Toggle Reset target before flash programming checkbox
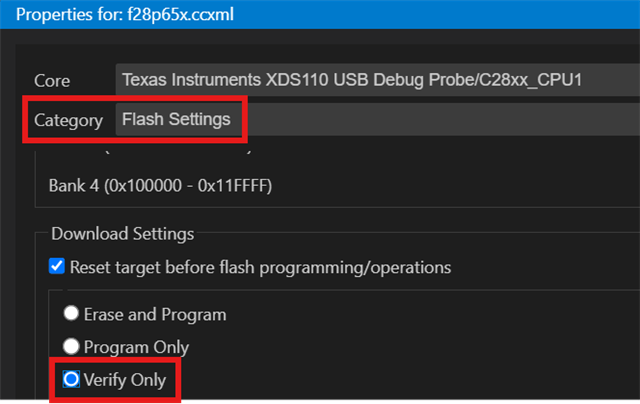640x404 pixels. point(56,267)
